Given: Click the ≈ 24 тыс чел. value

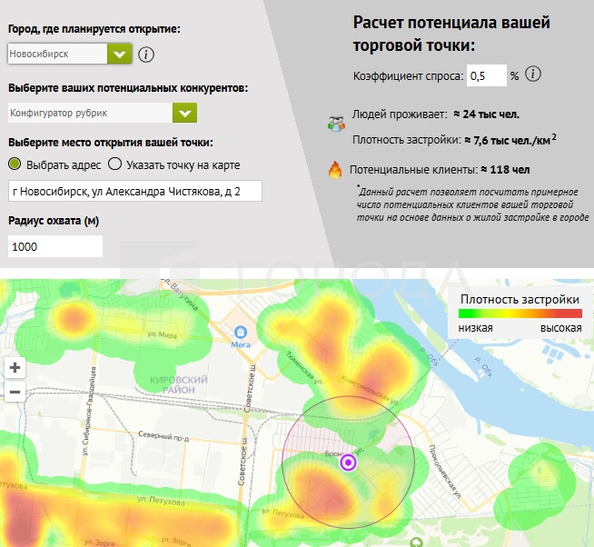Looking at the screenshot, I should 486,114.
